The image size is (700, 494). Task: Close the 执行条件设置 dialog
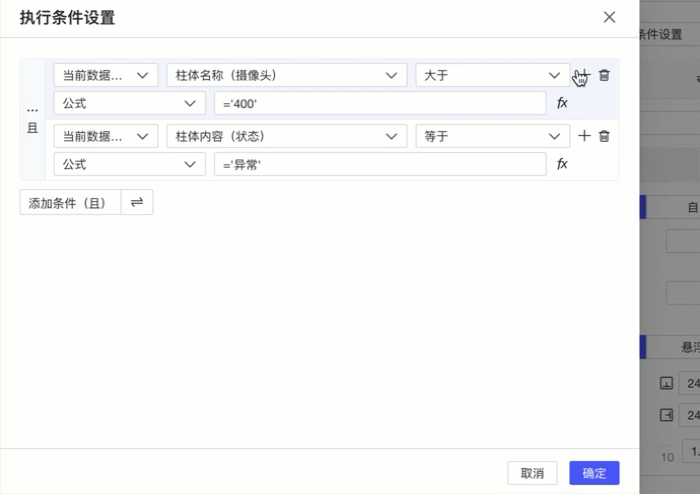pyautogui.click(x=609, y=17)
